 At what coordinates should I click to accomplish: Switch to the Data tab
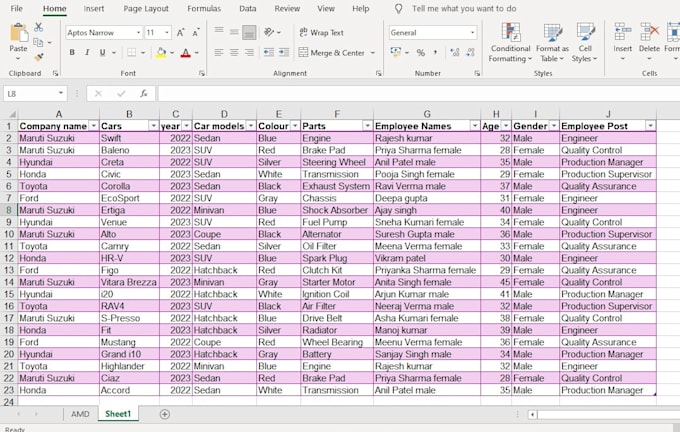(248, 8)
